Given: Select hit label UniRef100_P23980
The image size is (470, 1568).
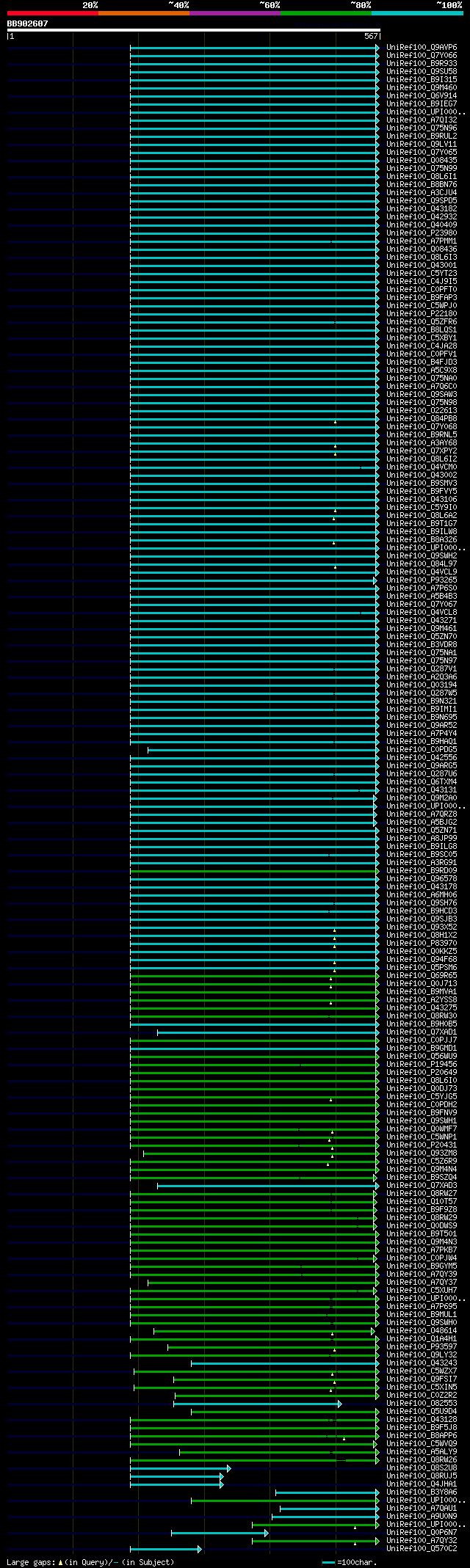Looking at the screenshot, I should tap(422, 233).
